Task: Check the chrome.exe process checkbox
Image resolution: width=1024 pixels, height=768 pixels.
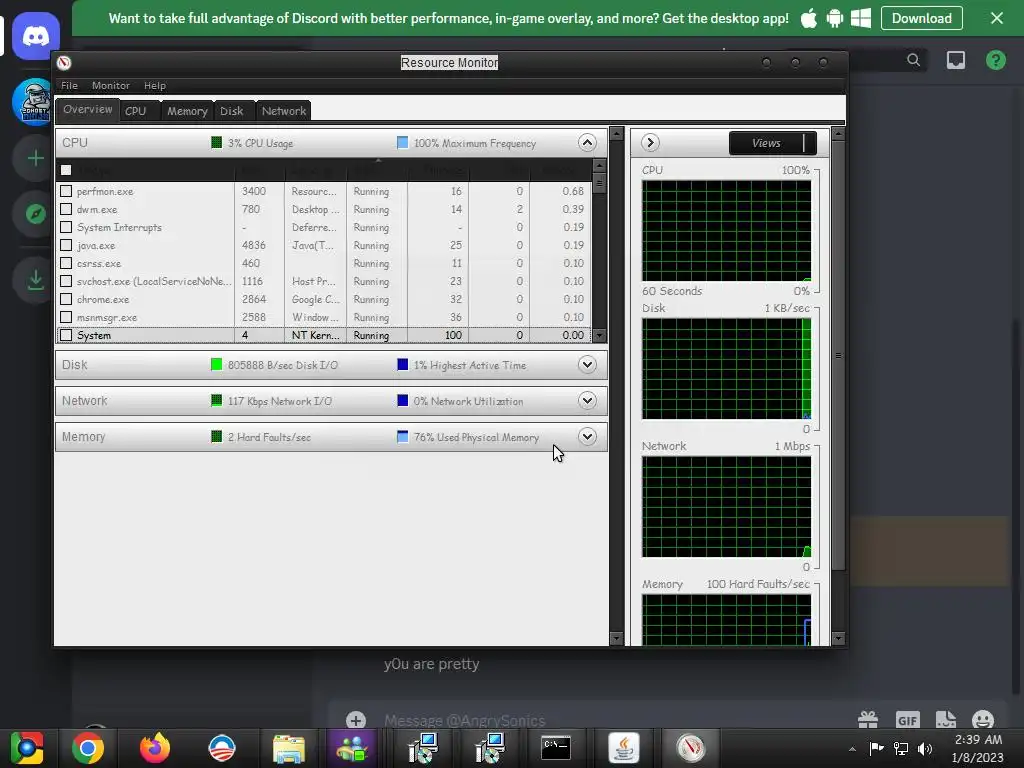Action: pos(66,299)
